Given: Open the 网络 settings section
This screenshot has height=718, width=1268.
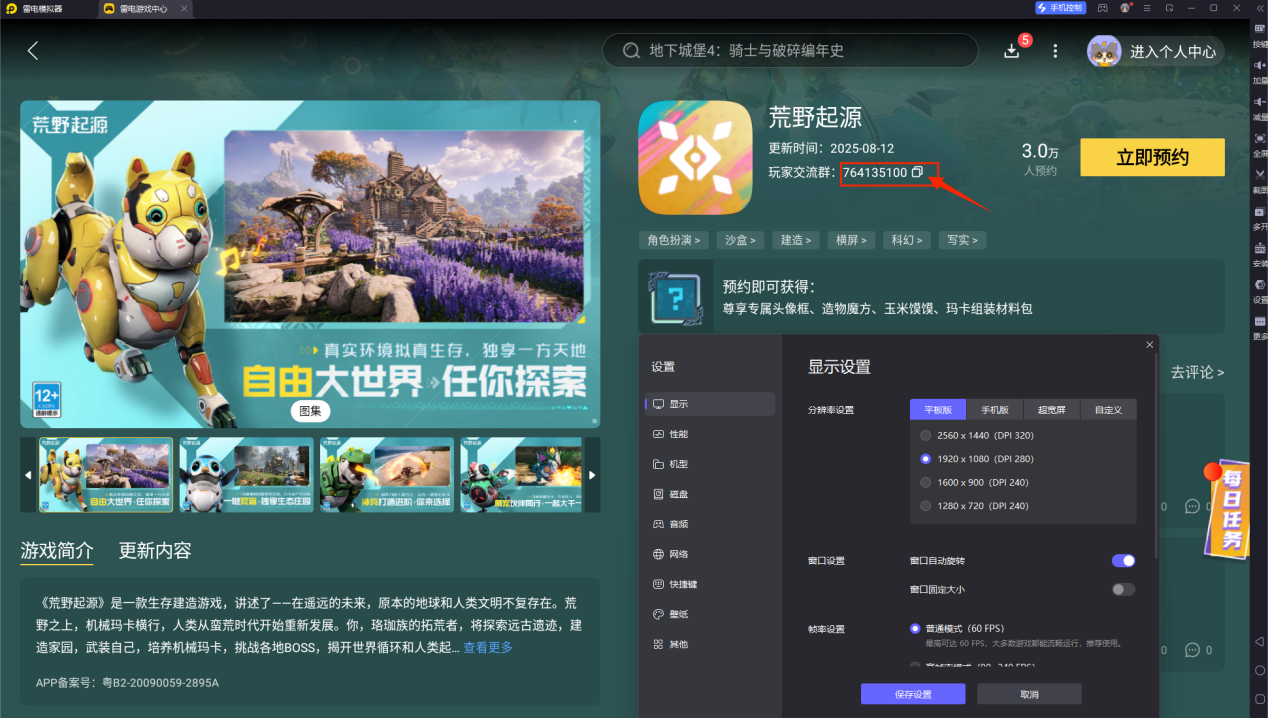Looking at the screenshot, I should tap(710, 554).
